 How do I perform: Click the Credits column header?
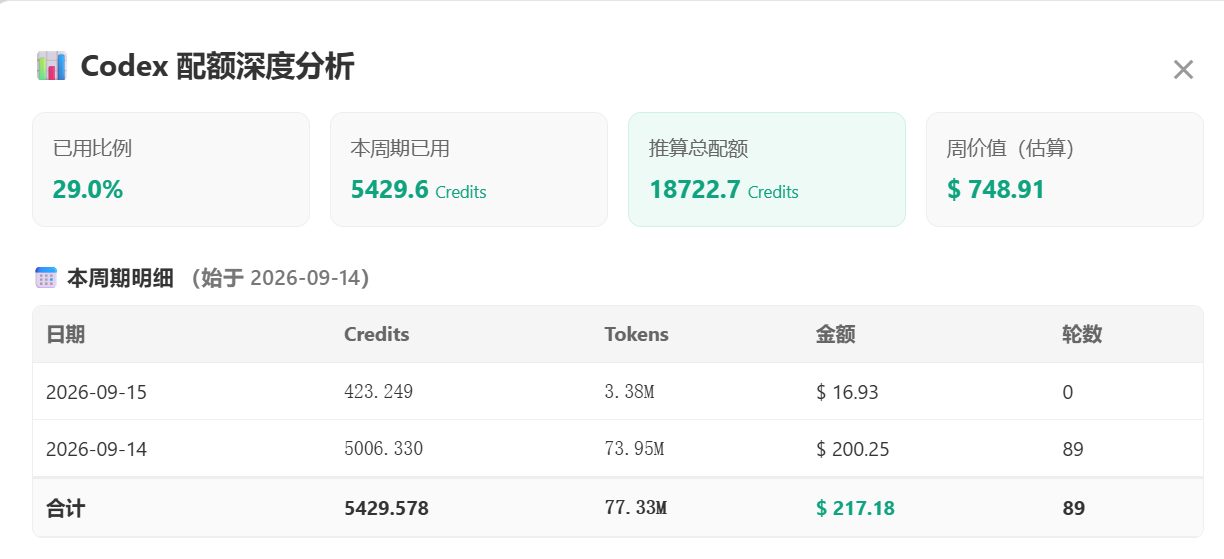(x=377, y=334)
